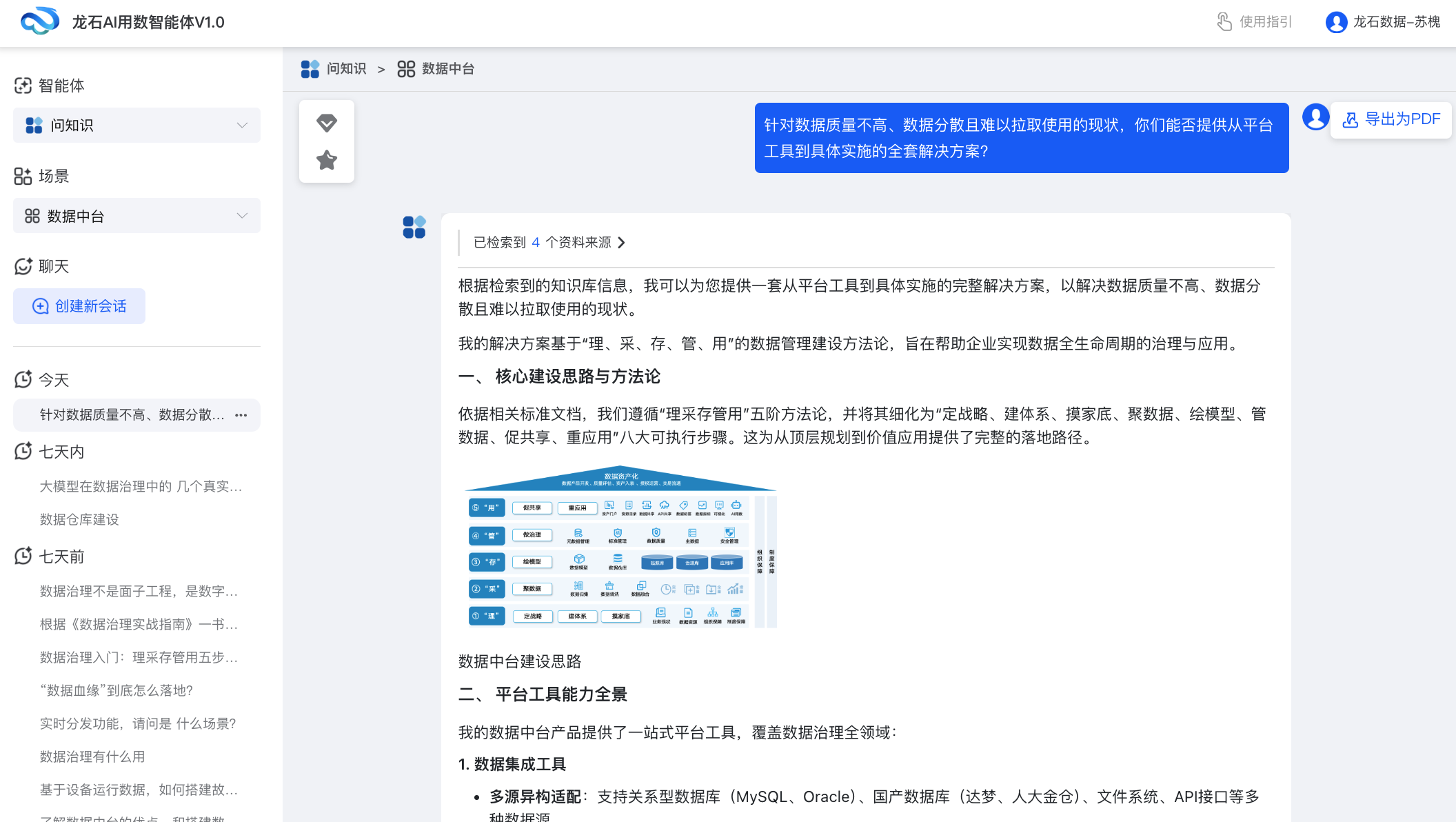Toggle the star favorite in floating panel

coord(327,159)
